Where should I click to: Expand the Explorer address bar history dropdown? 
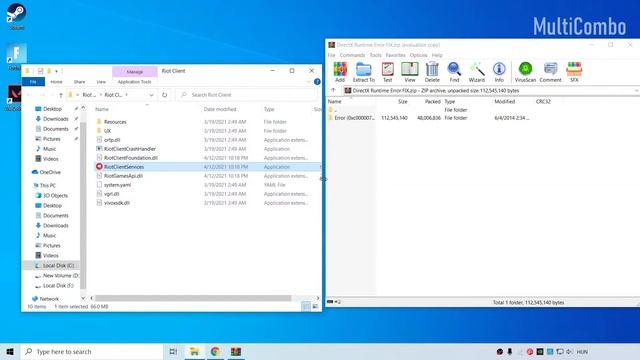[151, 95]
